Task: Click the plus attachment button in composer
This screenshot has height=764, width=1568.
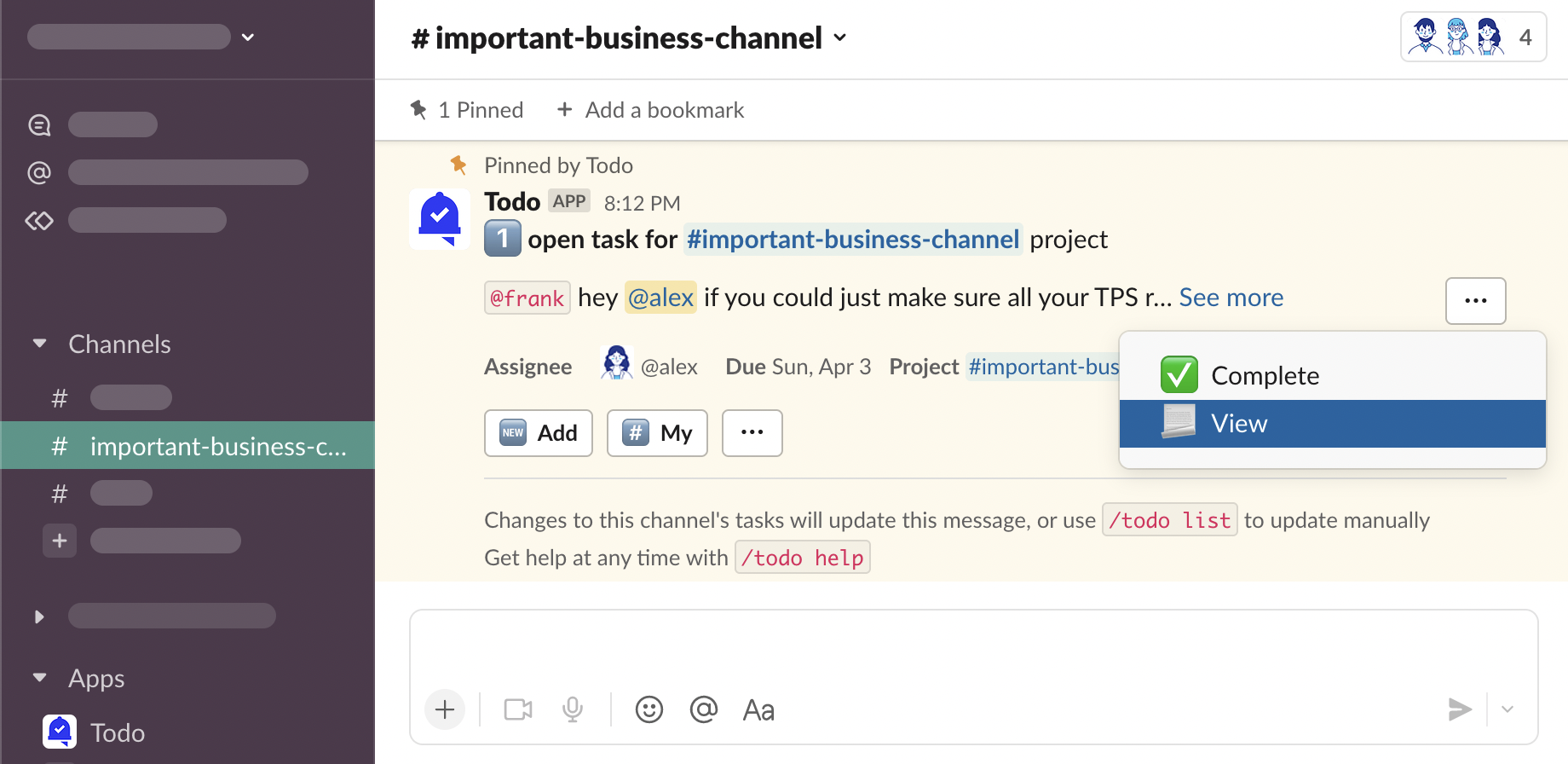Action: (445, 709)
